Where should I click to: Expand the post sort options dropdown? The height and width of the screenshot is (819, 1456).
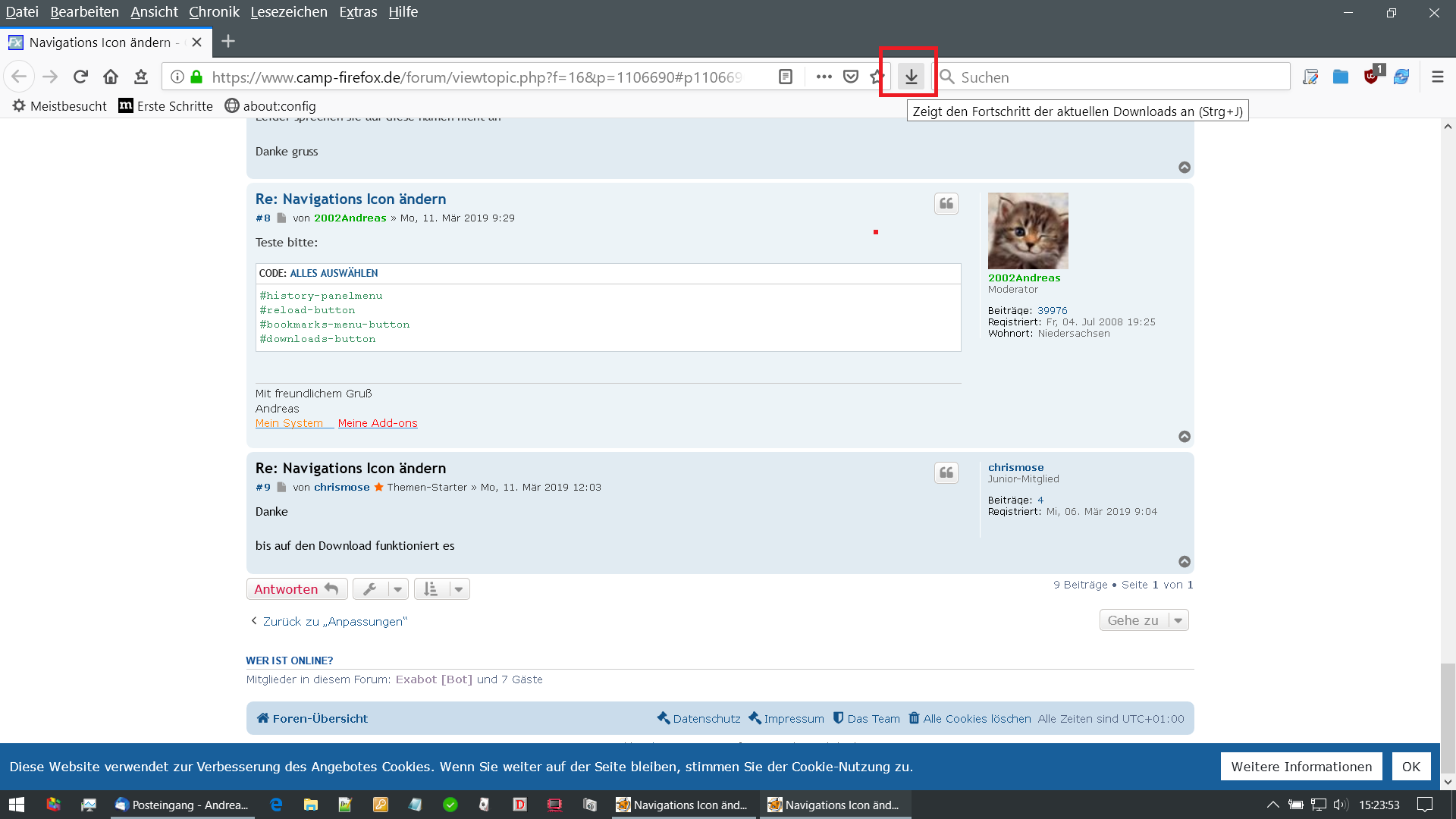pos(442,589)
